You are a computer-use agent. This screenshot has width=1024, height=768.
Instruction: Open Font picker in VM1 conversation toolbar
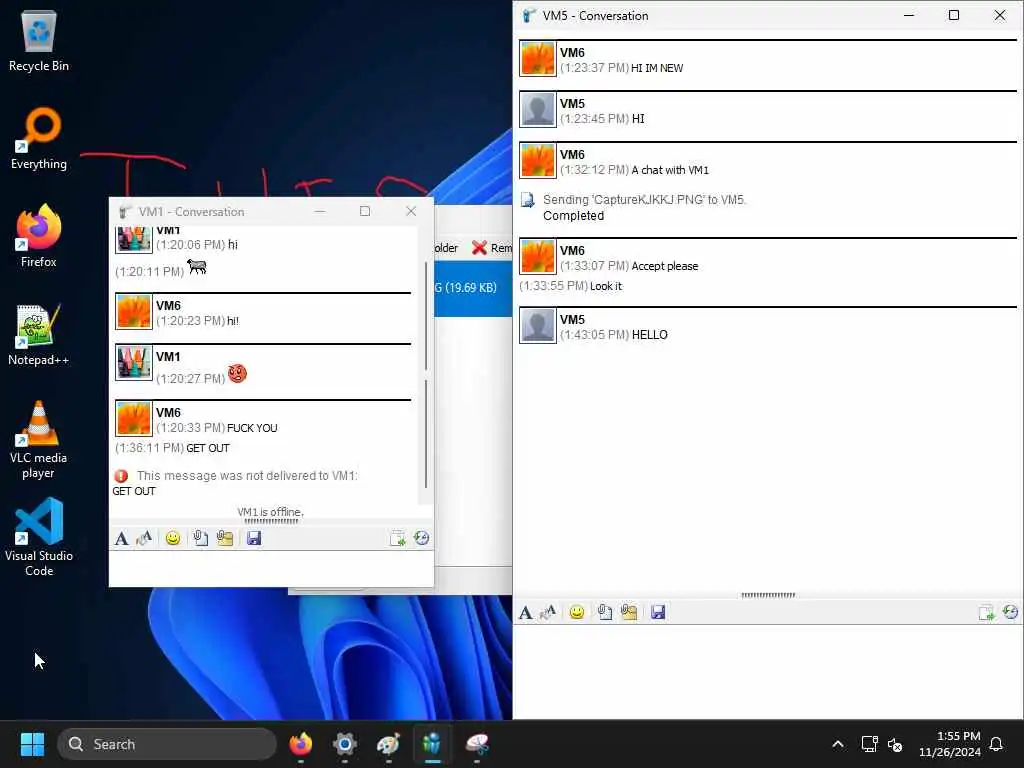pos(121,538)
